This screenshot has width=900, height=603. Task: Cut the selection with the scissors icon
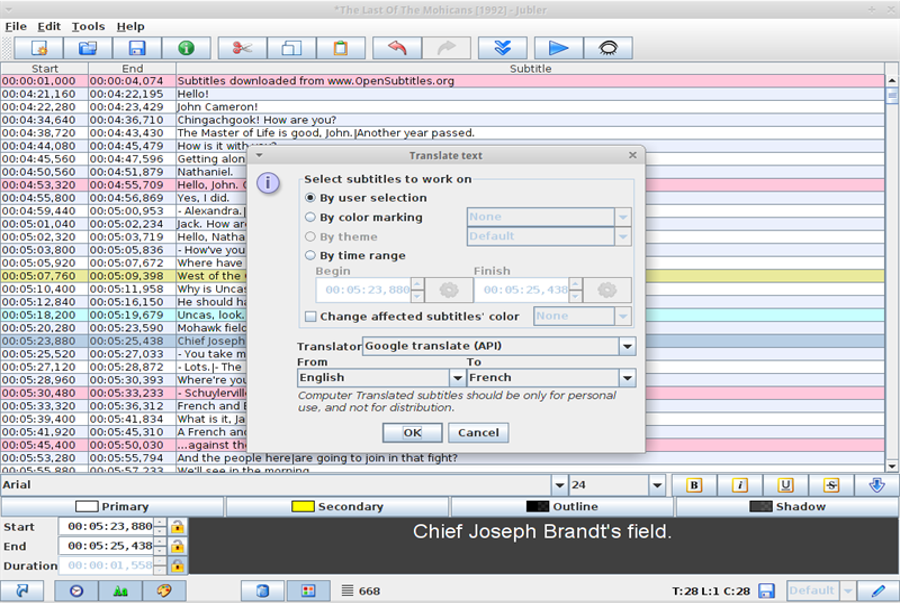[242, 48]
